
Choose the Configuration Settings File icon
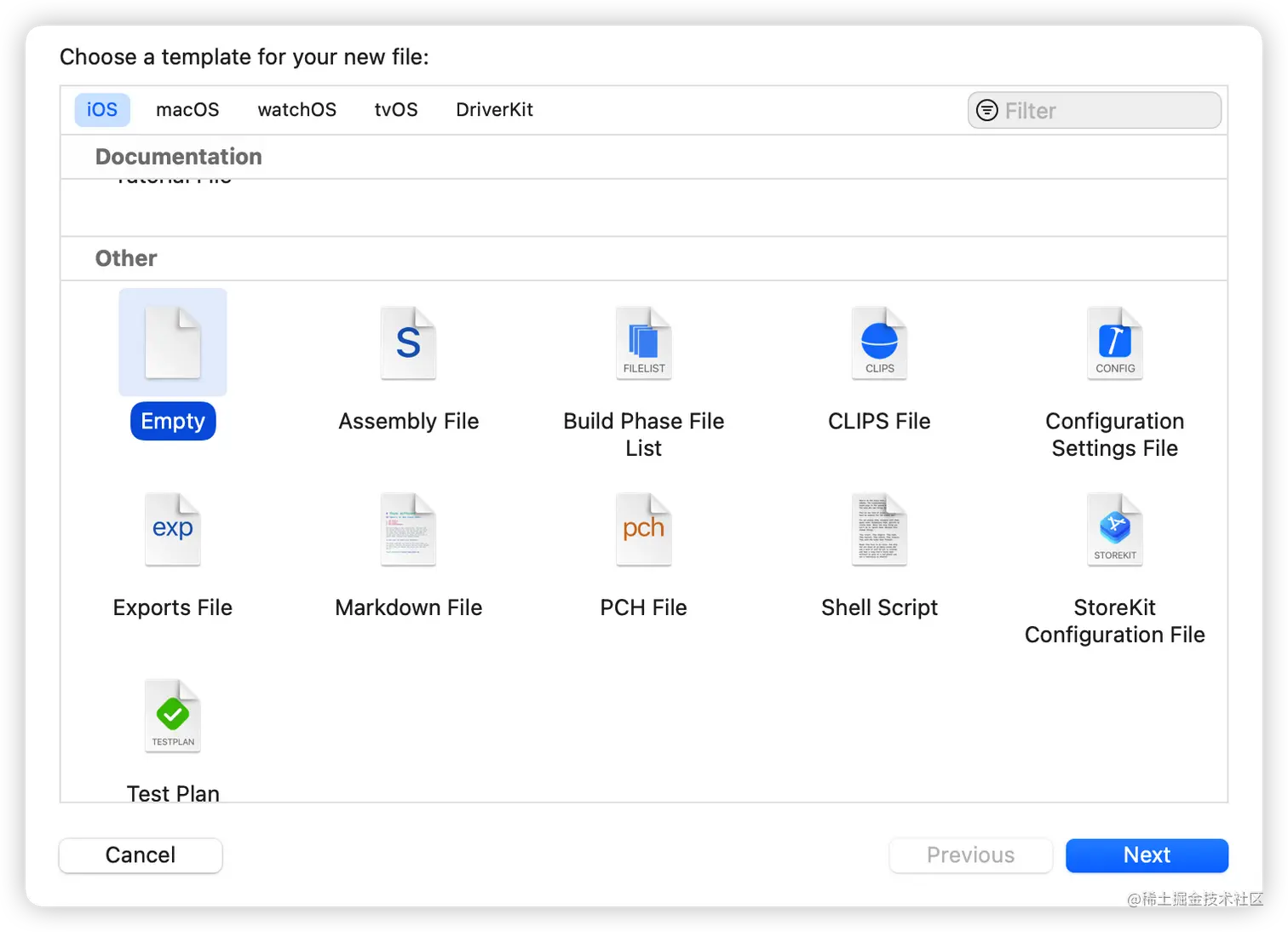1115,342
